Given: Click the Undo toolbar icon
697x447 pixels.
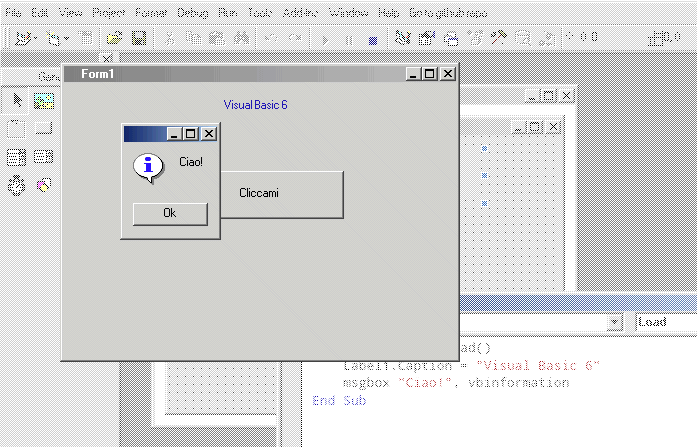Looking at the screenshot, I should coord(271,38).
